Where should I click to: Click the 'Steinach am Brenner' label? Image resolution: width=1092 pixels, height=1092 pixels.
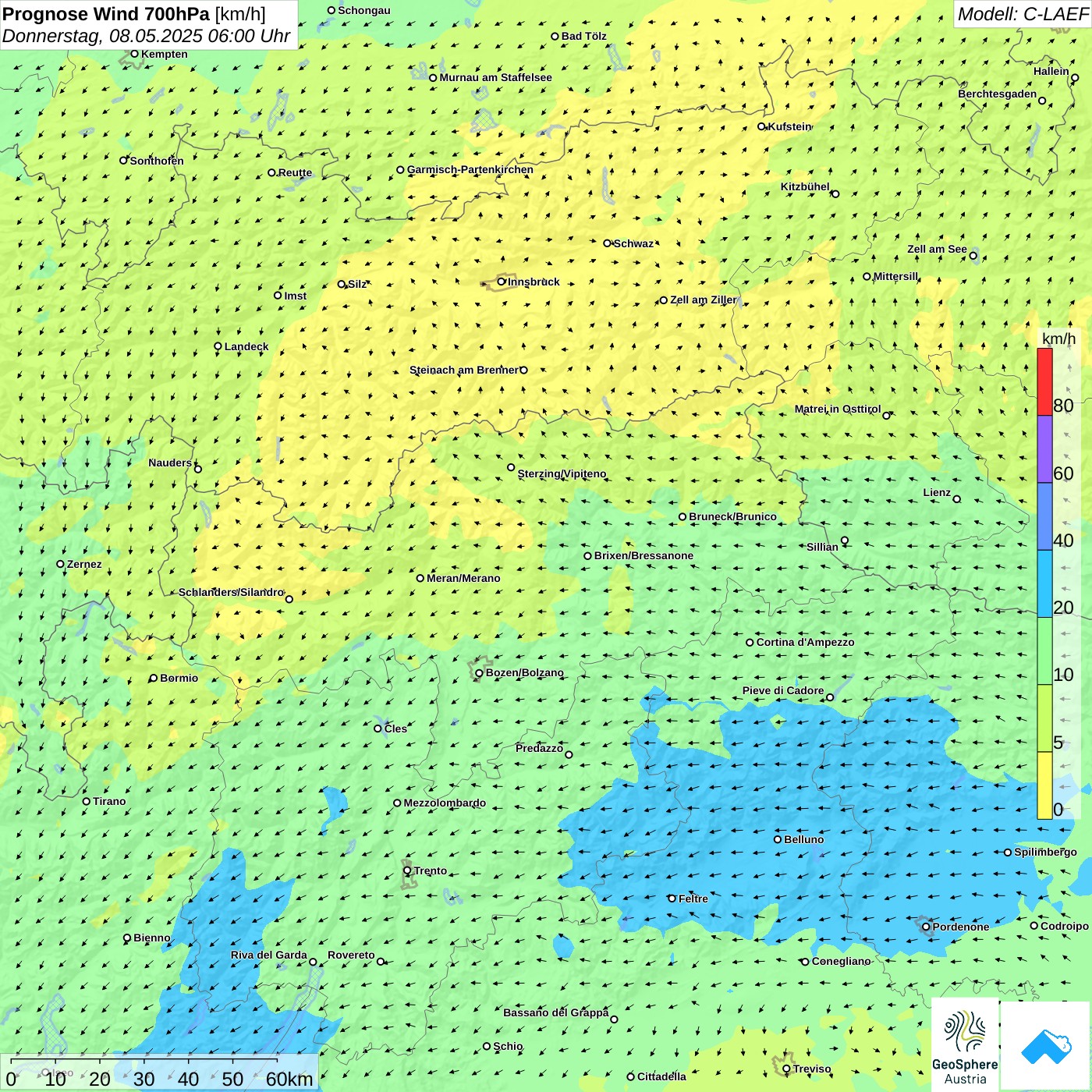pos(464,370)
